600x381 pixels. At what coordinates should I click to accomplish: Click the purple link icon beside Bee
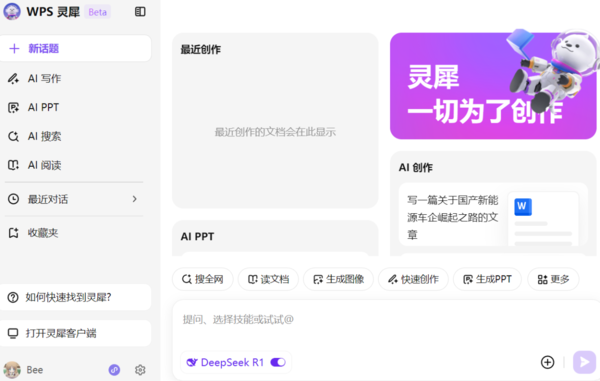point(114,370)
